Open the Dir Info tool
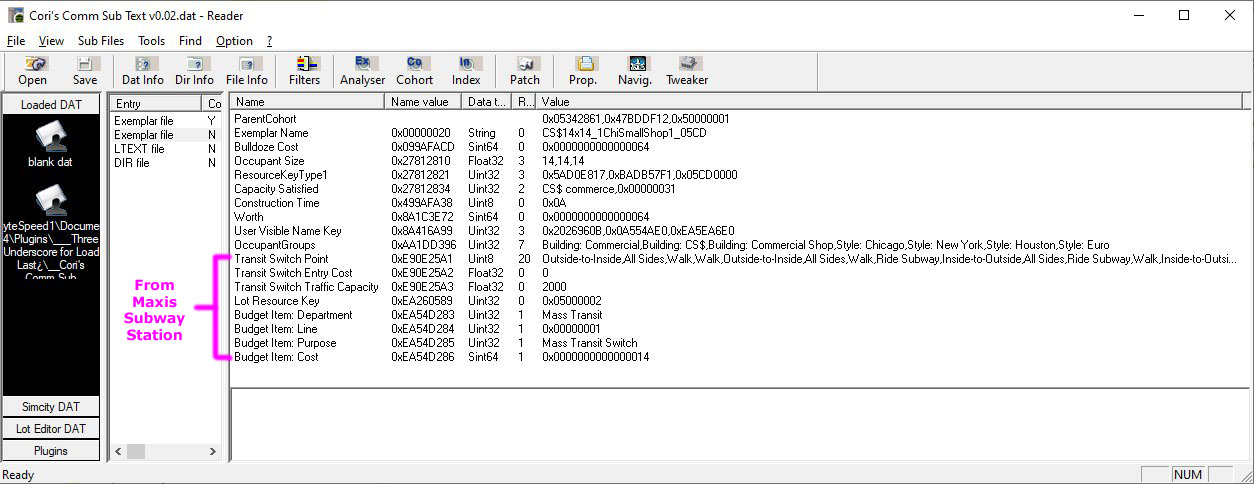 coord(194,71)
